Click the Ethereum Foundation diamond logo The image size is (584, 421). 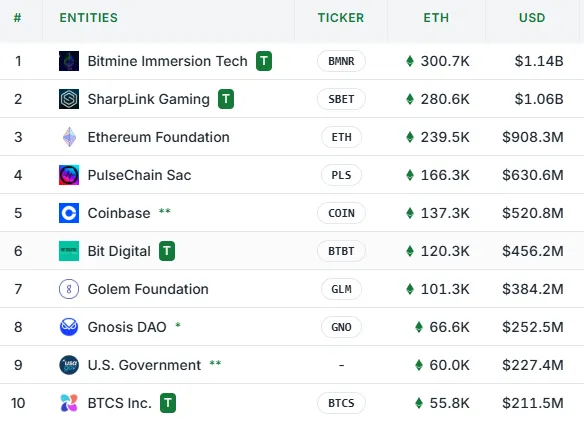coord(69,137)
